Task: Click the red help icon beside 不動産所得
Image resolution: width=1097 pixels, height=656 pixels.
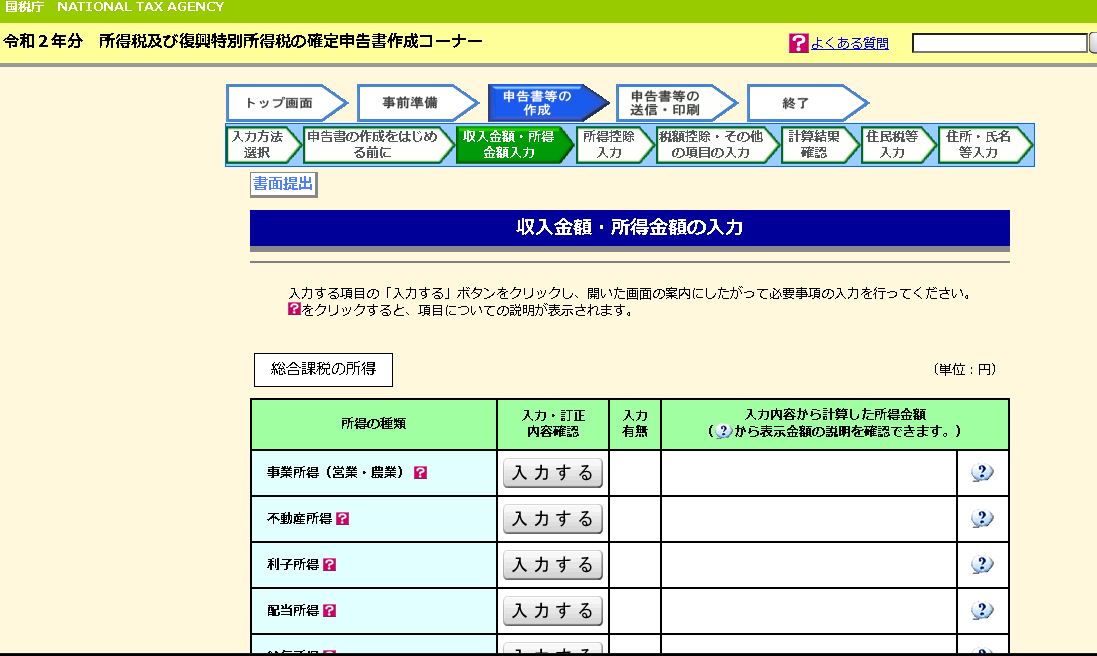Action: click(x=343, y=519)
